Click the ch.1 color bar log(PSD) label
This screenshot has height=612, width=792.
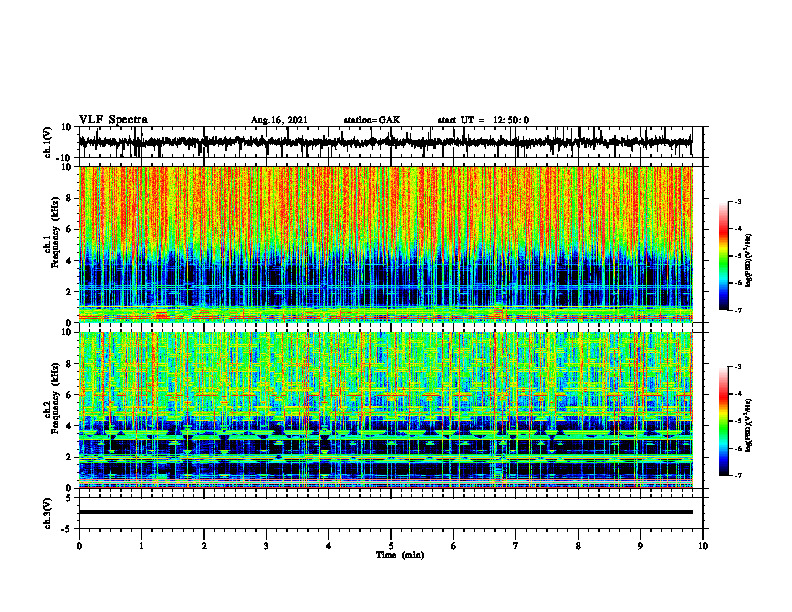(x=749, y=260)
